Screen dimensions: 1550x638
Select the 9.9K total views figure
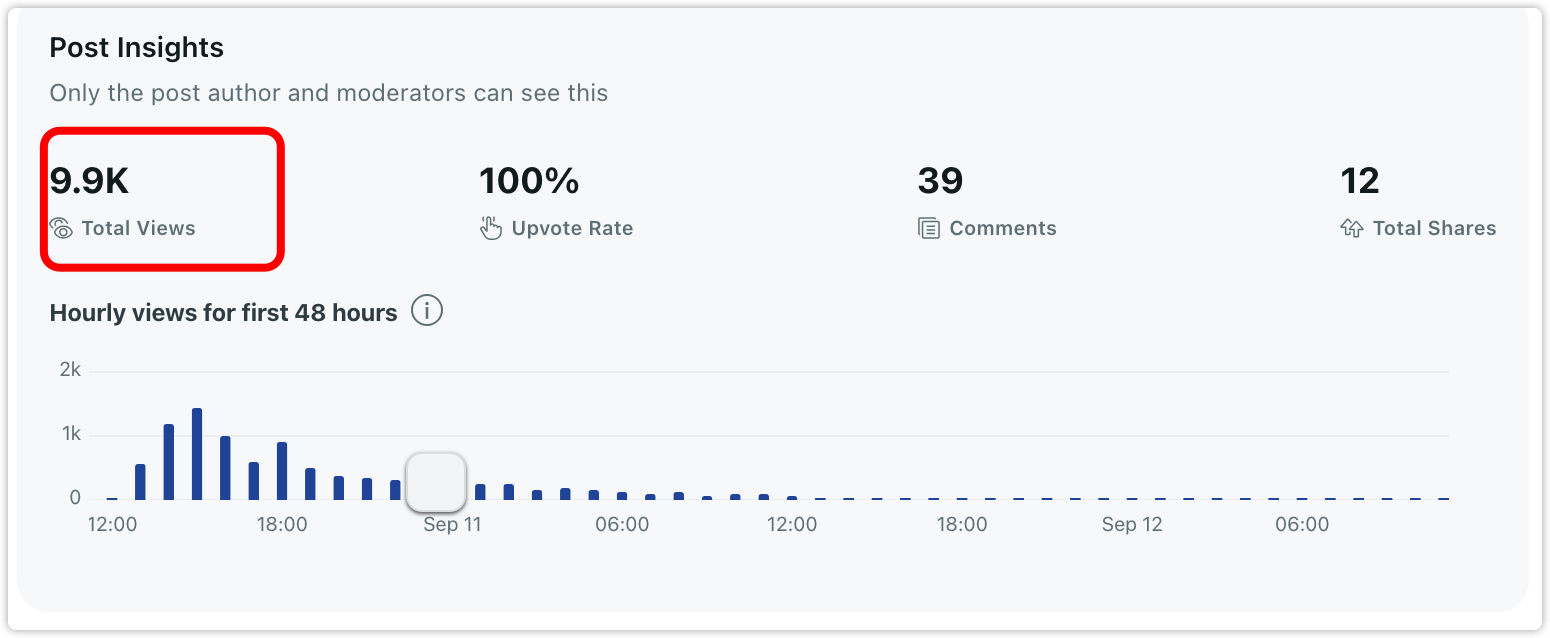coord(90,181)
